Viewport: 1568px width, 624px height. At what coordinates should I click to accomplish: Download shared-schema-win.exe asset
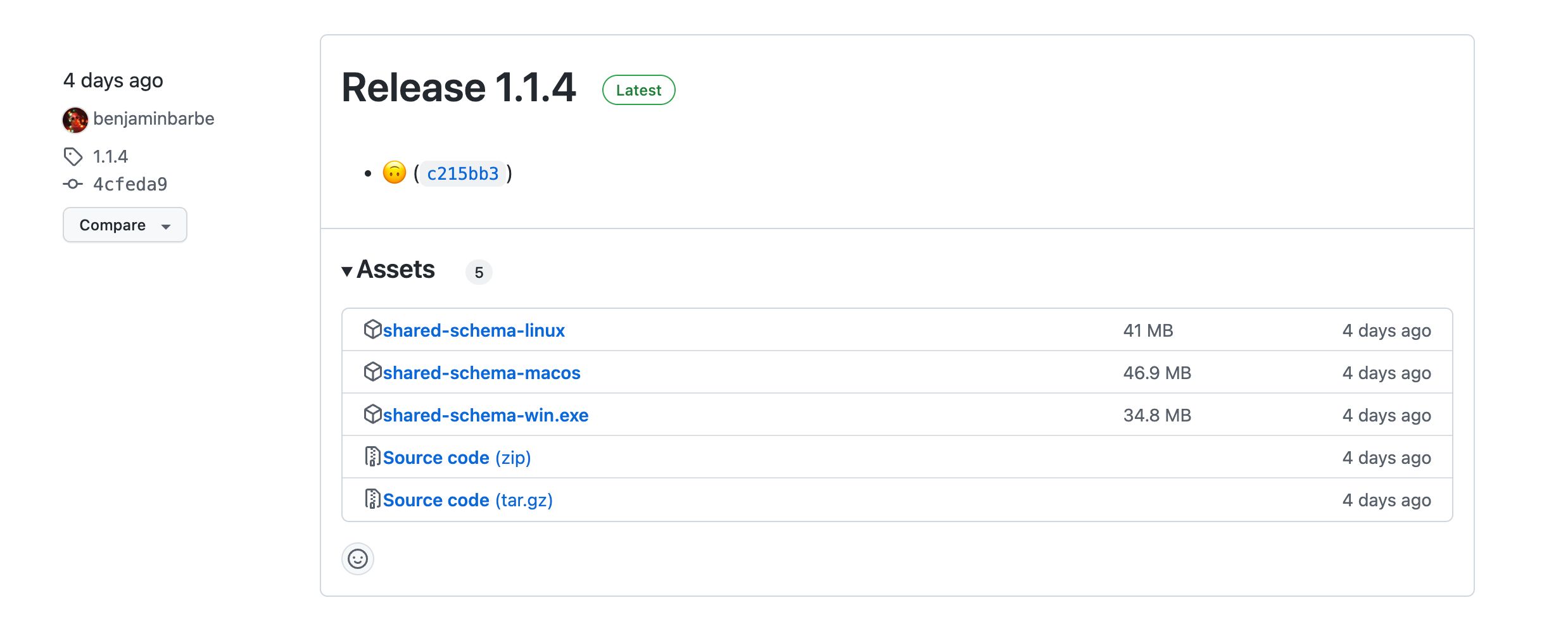[486, 415]
